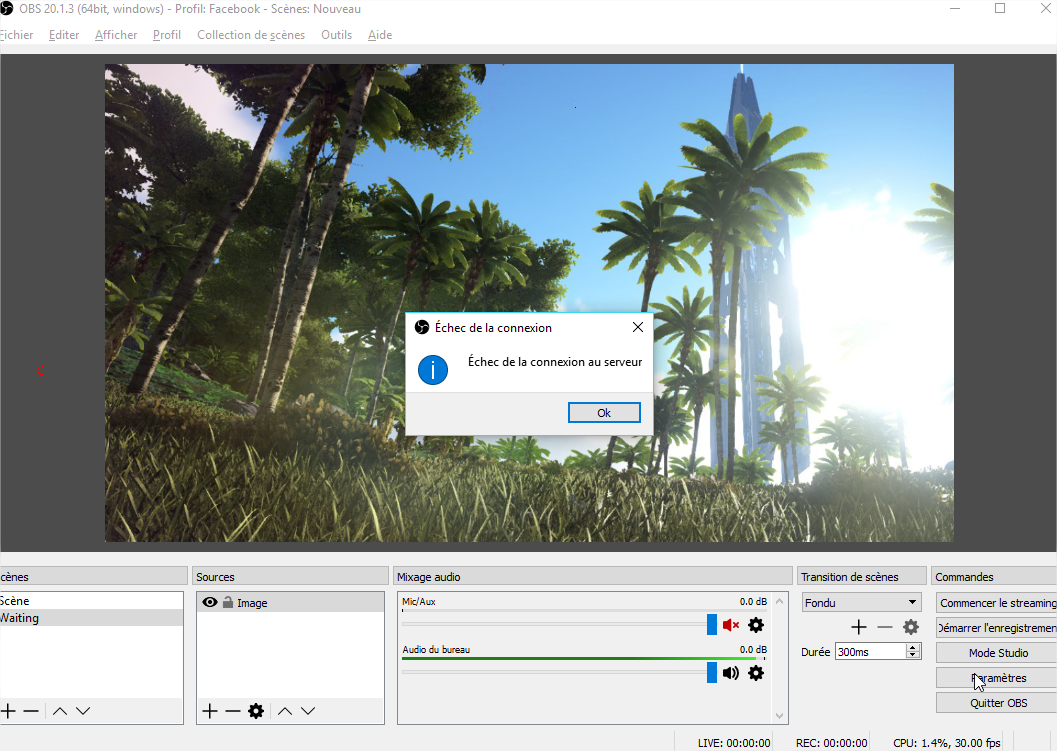Screen dimensions: 1057x751
Task: Click Mode Studio button
Action: (x=996, y=653)
